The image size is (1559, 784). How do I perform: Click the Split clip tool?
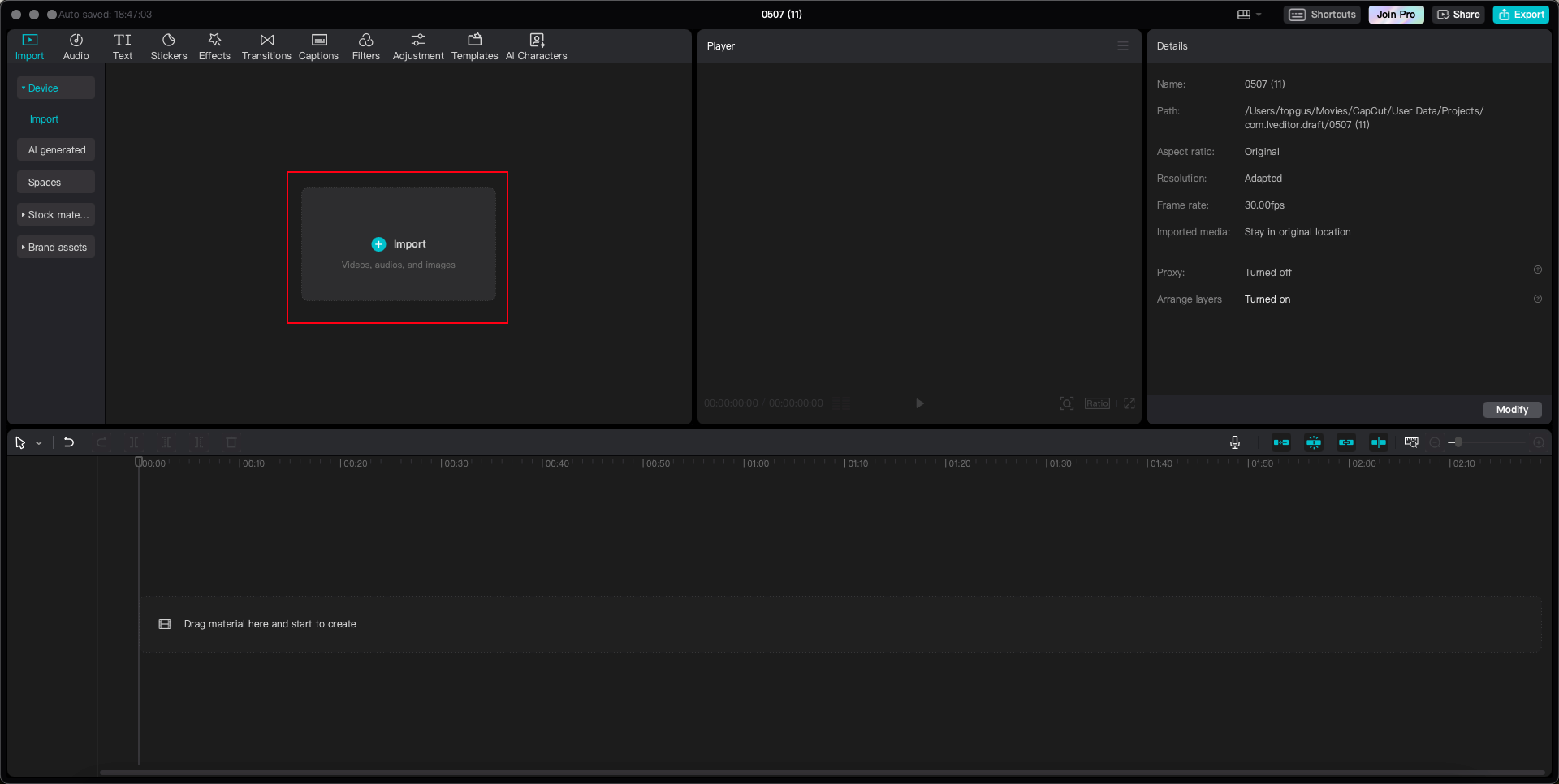(134, 442)
